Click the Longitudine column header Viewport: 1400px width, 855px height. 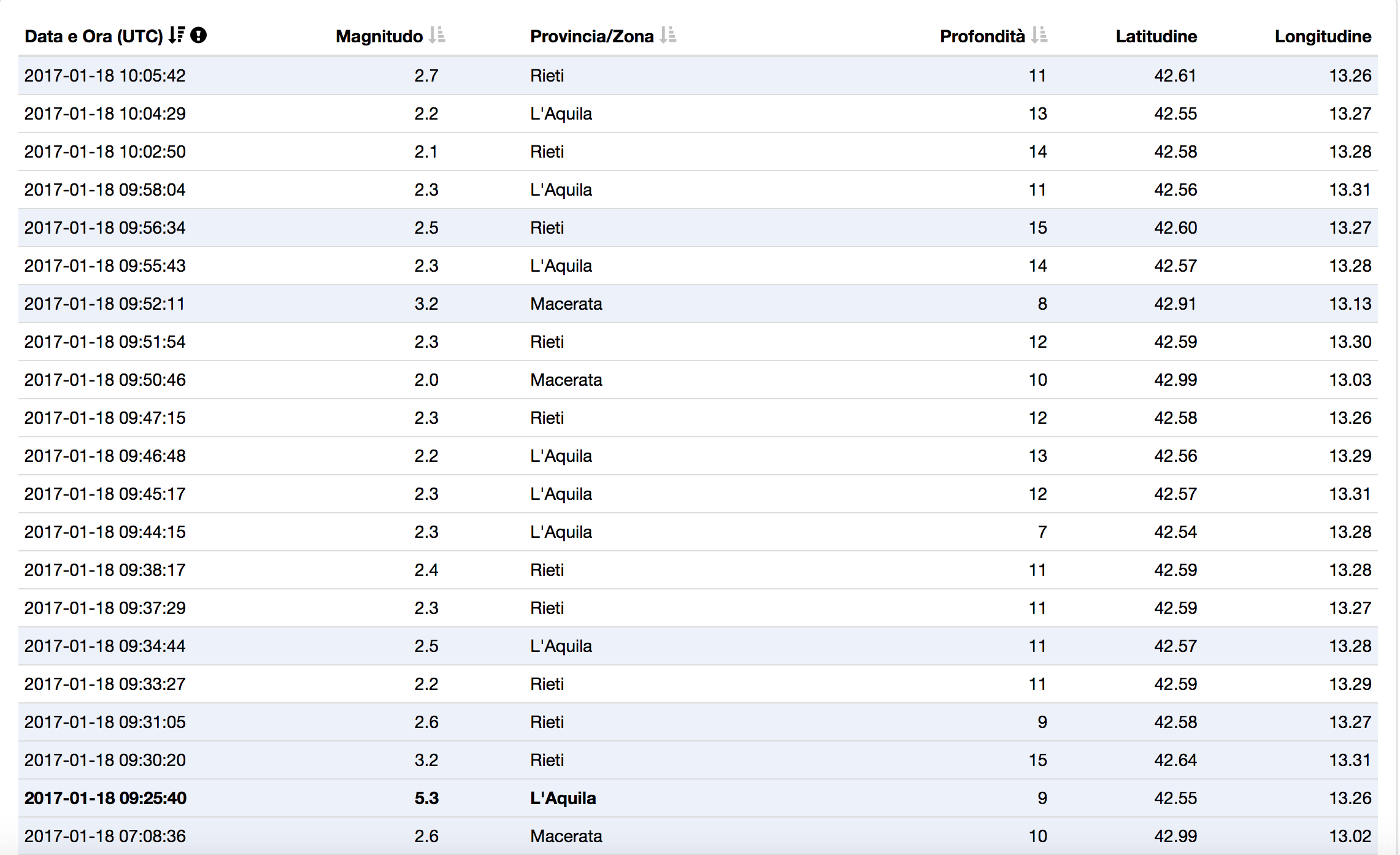point(1323,36)
